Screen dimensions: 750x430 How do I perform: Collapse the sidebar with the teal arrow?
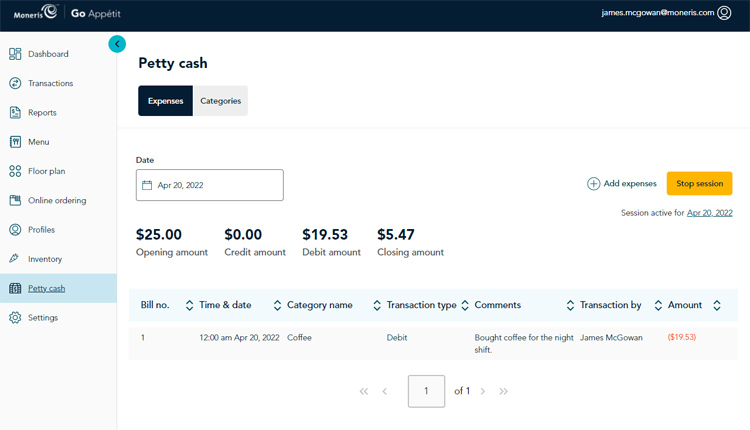click(x=117, y=44)
